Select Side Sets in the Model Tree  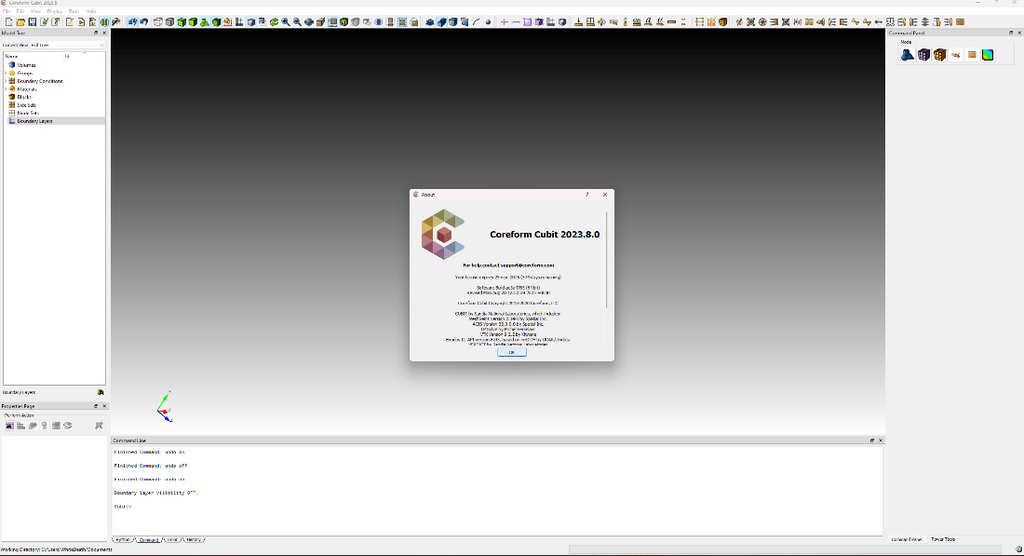[27, 105]
